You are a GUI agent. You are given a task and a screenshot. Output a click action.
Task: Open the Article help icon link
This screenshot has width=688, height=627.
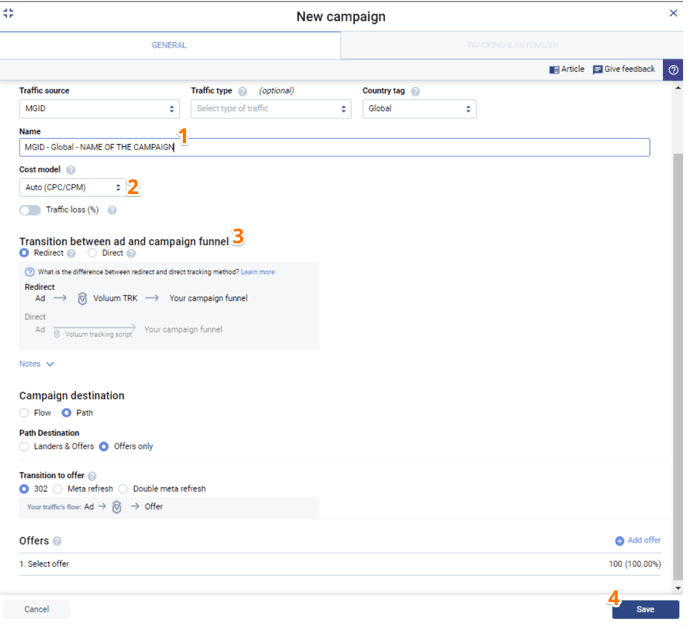click(554, 70)
